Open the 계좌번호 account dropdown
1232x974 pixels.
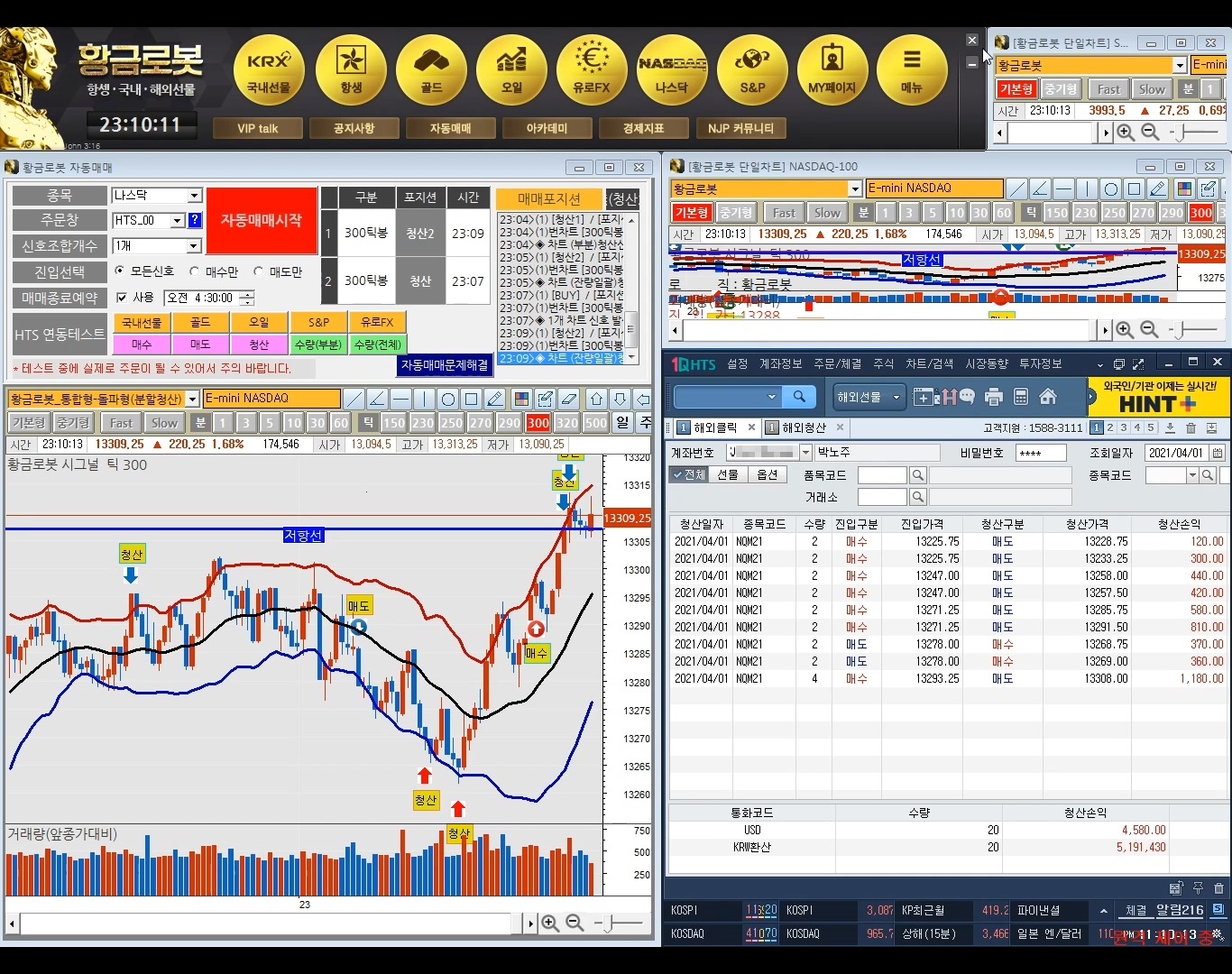pos(804,453)
